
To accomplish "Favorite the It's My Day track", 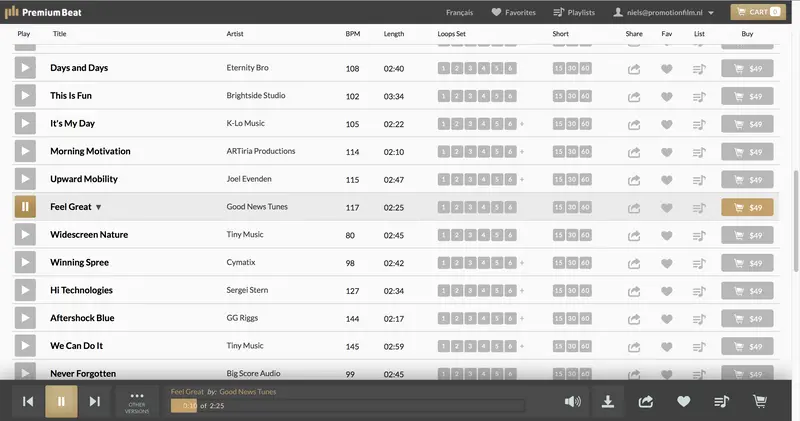I will pos(666,125).
